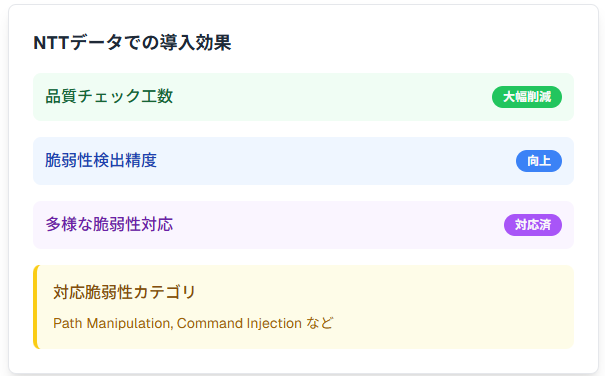Viewport: 605px width, 376px height.
Task: Click empty middle of purple 多様な脆弱性対応 row
Action: (x=336, y=225)
